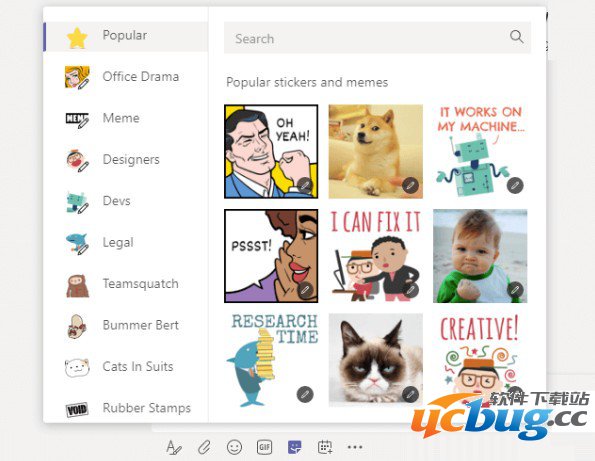This screenshot has height=461, width=595.
Task: Click the paperclip Attach file icon
Action: pyautogui.click(x=204, y=447)
